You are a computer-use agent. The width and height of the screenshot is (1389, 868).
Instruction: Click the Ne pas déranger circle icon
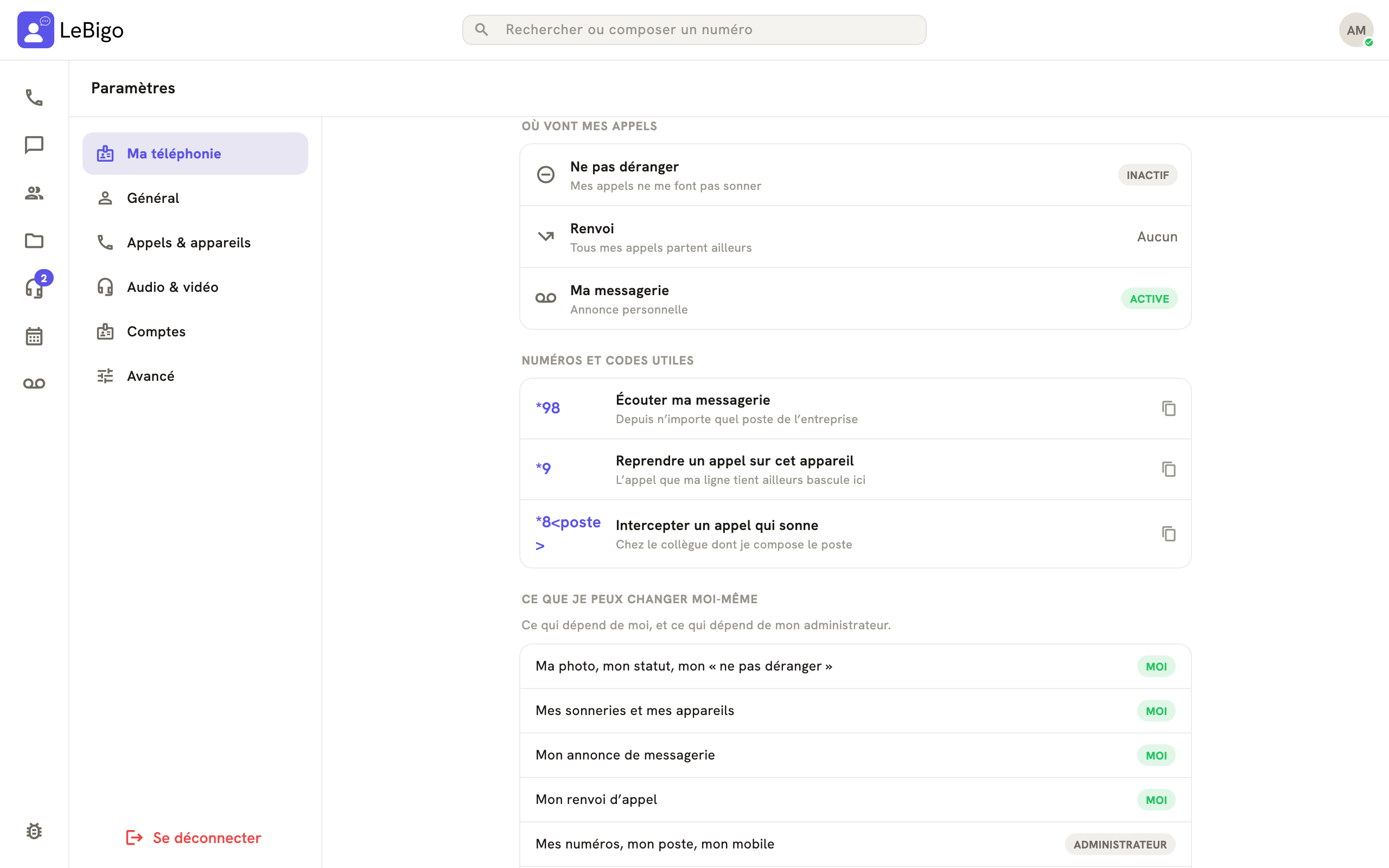click(545, 175)
